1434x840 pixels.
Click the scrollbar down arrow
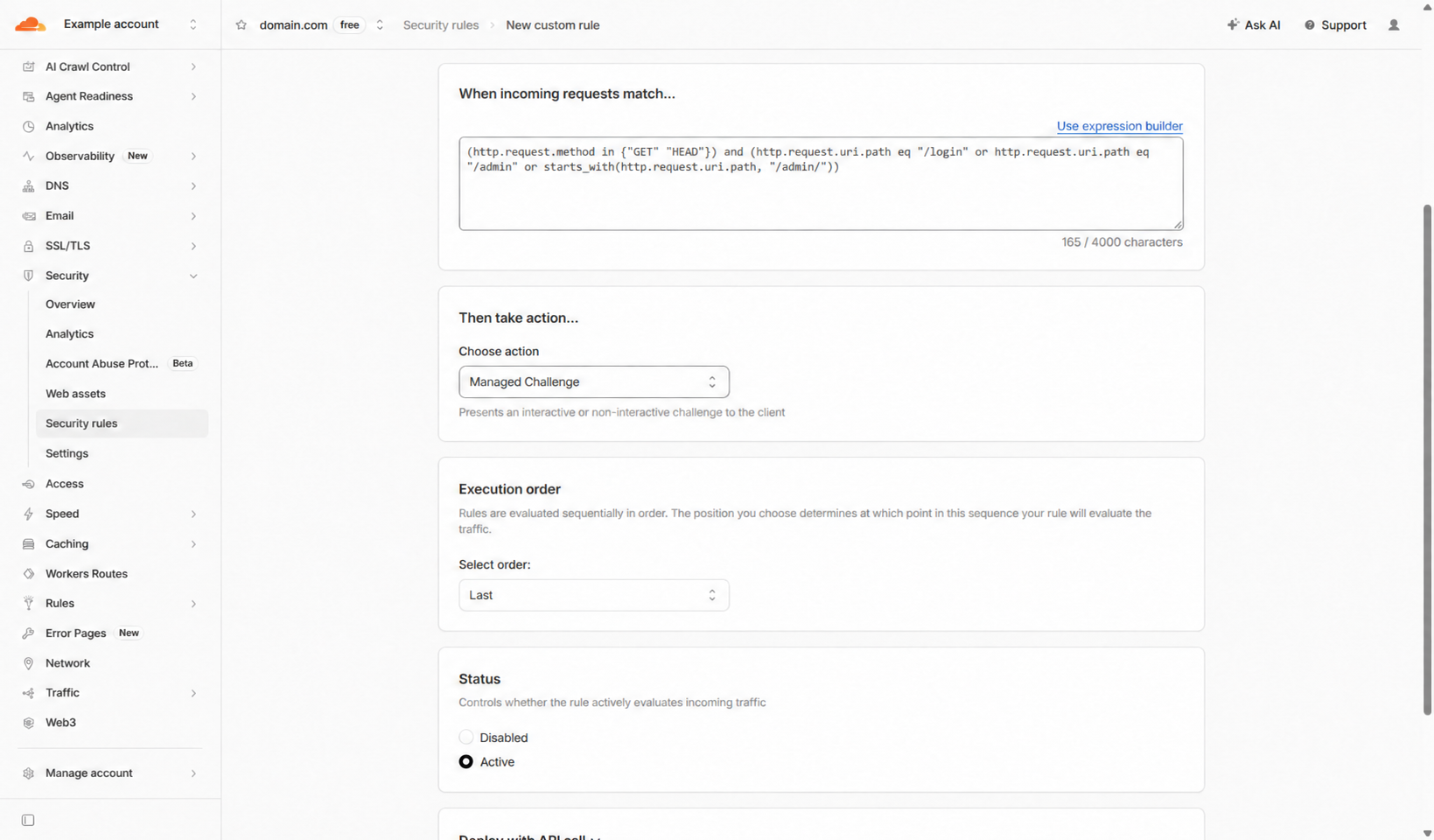[1428, 834]
